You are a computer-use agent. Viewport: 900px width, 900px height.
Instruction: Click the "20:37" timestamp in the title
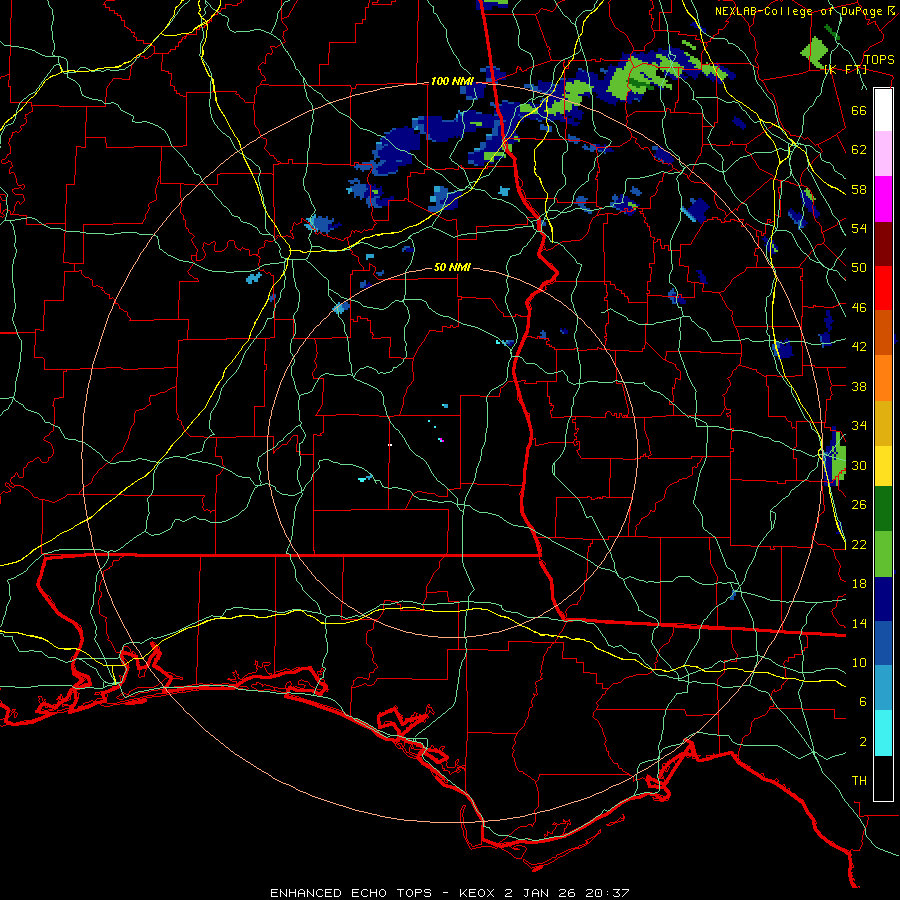click(x=607, y=893)
